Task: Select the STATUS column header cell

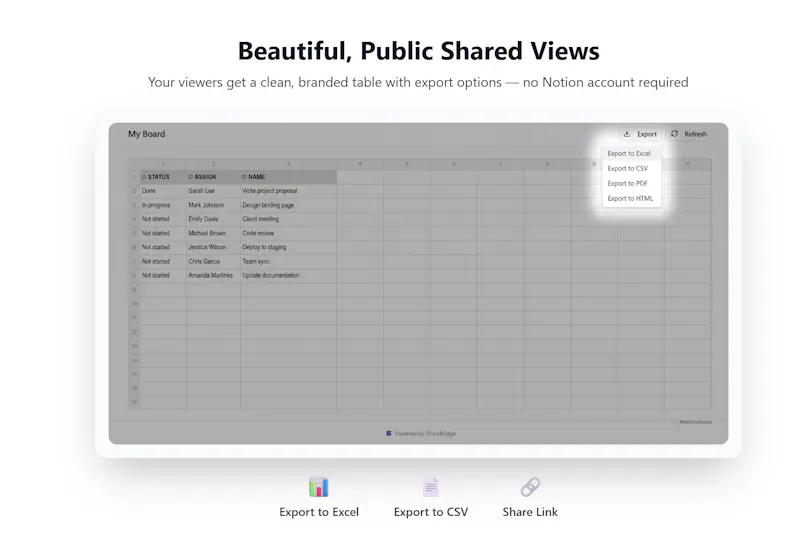Action: click(163, 177)
